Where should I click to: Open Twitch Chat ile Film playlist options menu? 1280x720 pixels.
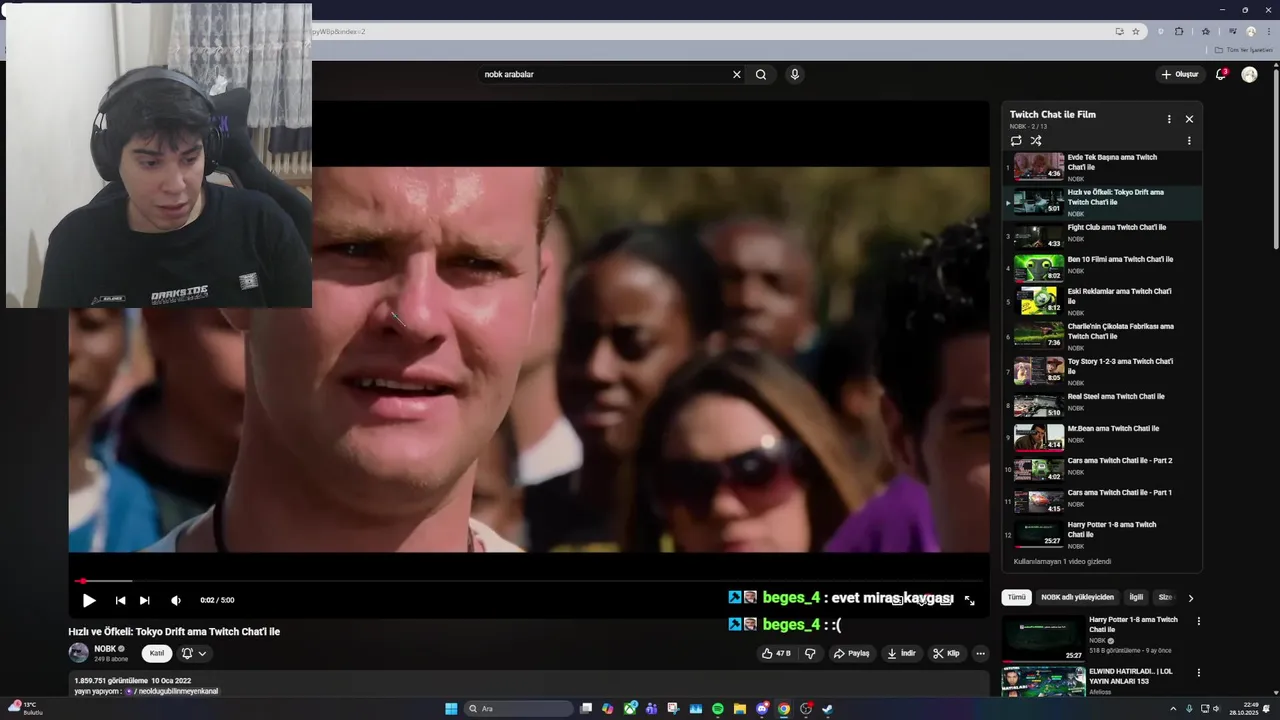[x=1169, y=119]
